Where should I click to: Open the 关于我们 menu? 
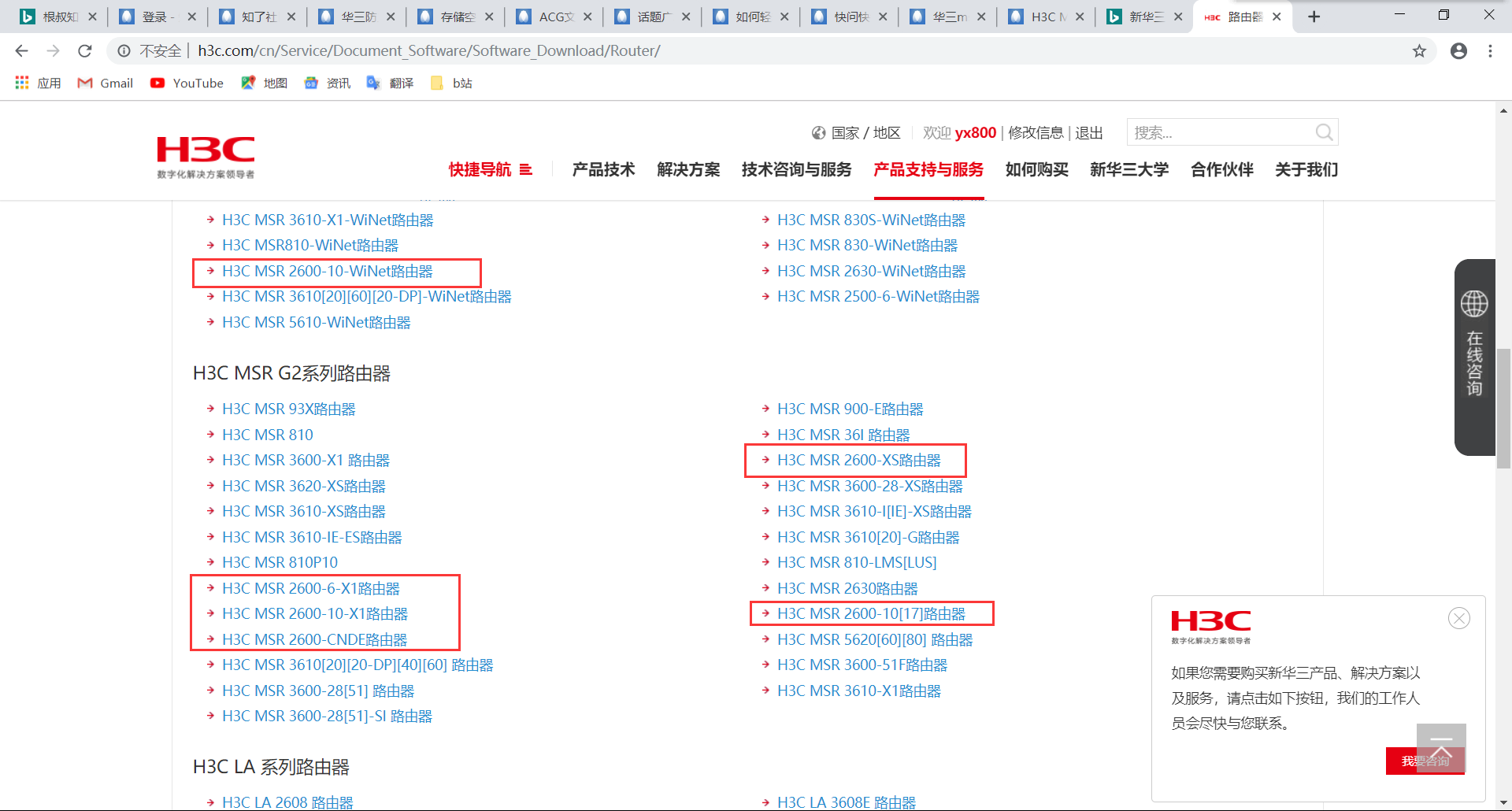pos(1306,169)
